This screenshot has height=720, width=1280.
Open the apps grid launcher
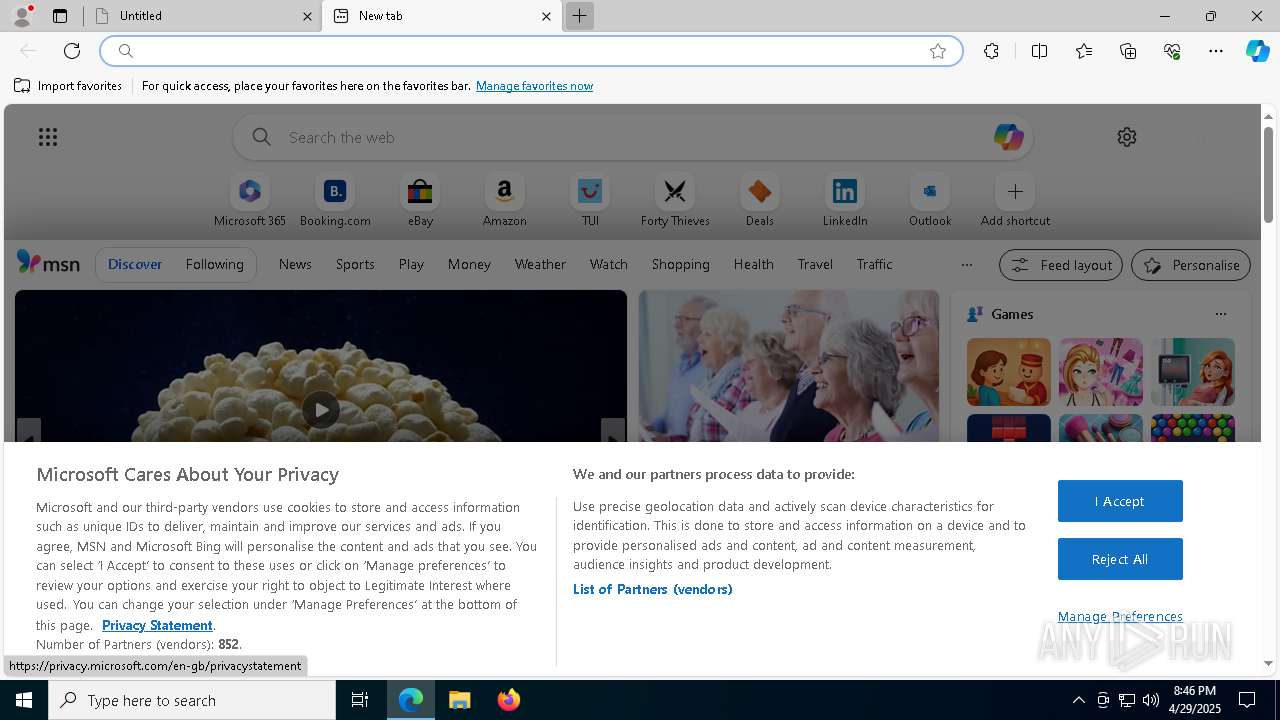pyautogui.click(x=48, y=137)
